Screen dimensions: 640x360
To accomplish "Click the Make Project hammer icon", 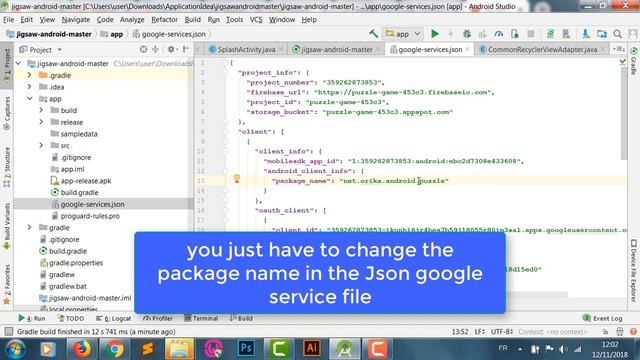I will [x=373, y=34].
